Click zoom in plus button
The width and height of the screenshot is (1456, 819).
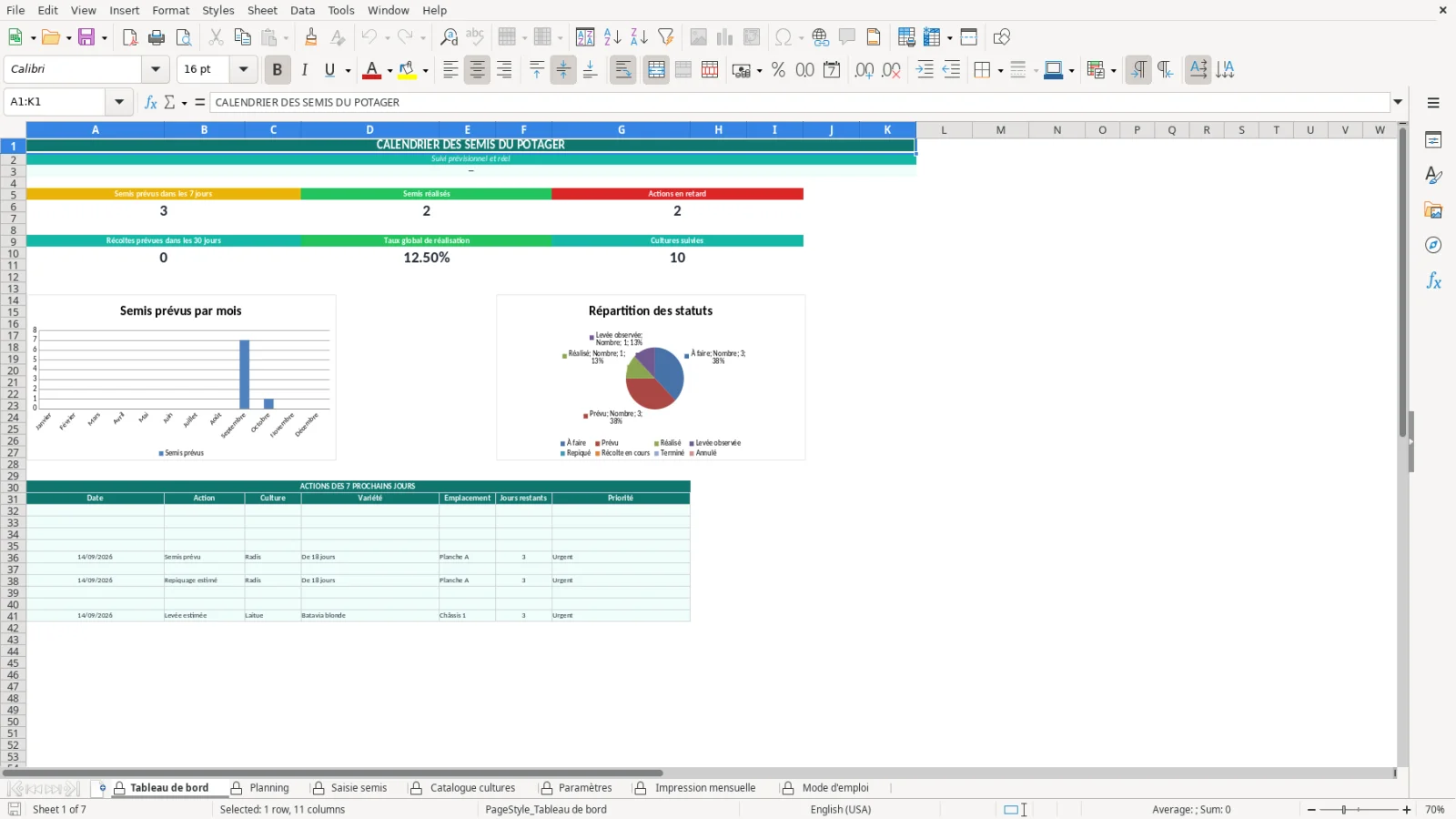(1407, 810)
